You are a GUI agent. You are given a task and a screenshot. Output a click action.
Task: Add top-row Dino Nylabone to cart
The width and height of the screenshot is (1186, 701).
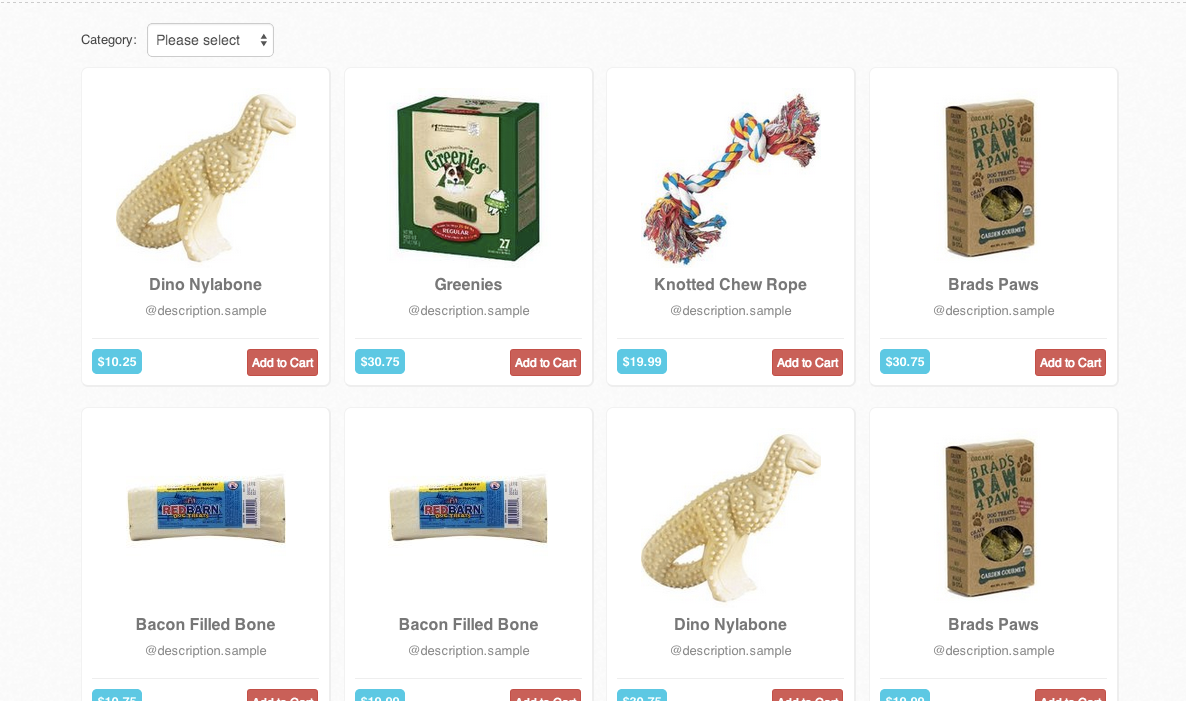[282, 362]
